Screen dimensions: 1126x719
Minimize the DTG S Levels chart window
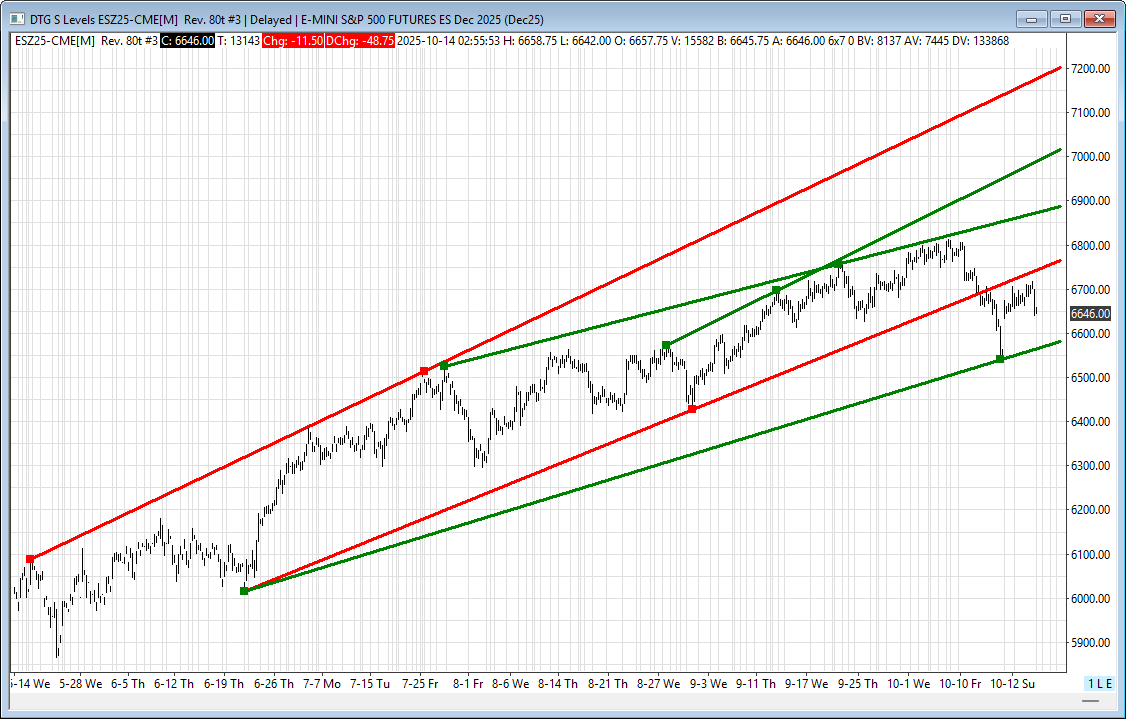click(x=1033, y=18)
